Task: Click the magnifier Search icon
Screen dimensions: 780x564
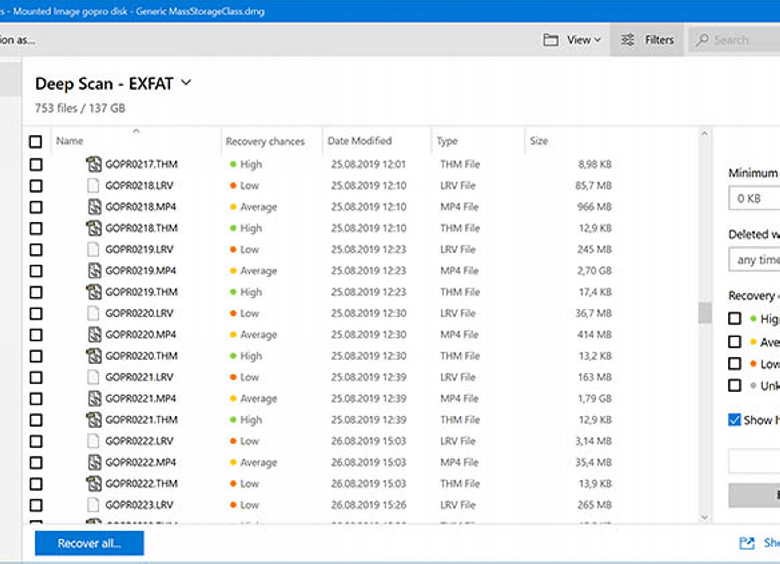Action: click(703, 40)
